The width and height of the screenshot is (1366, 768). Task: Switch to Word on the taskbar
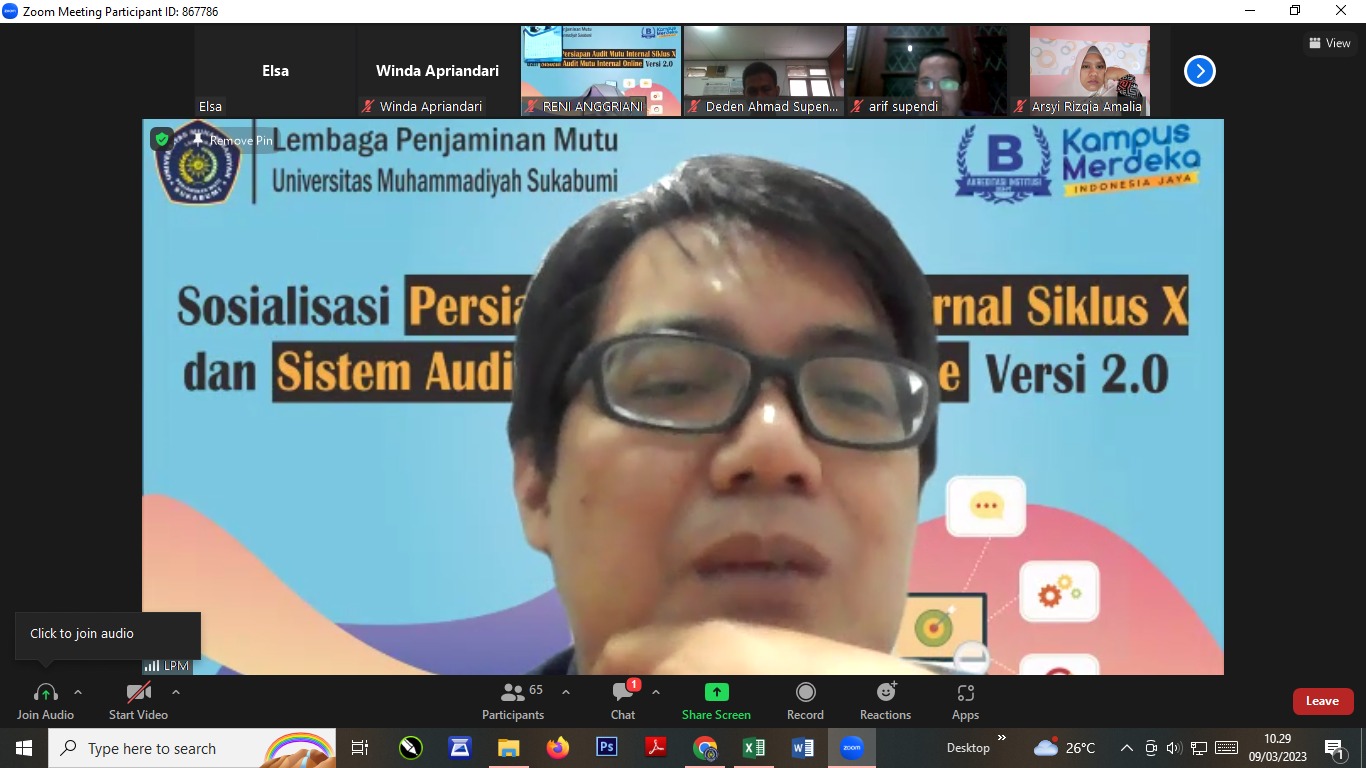(x=803, y=748)
